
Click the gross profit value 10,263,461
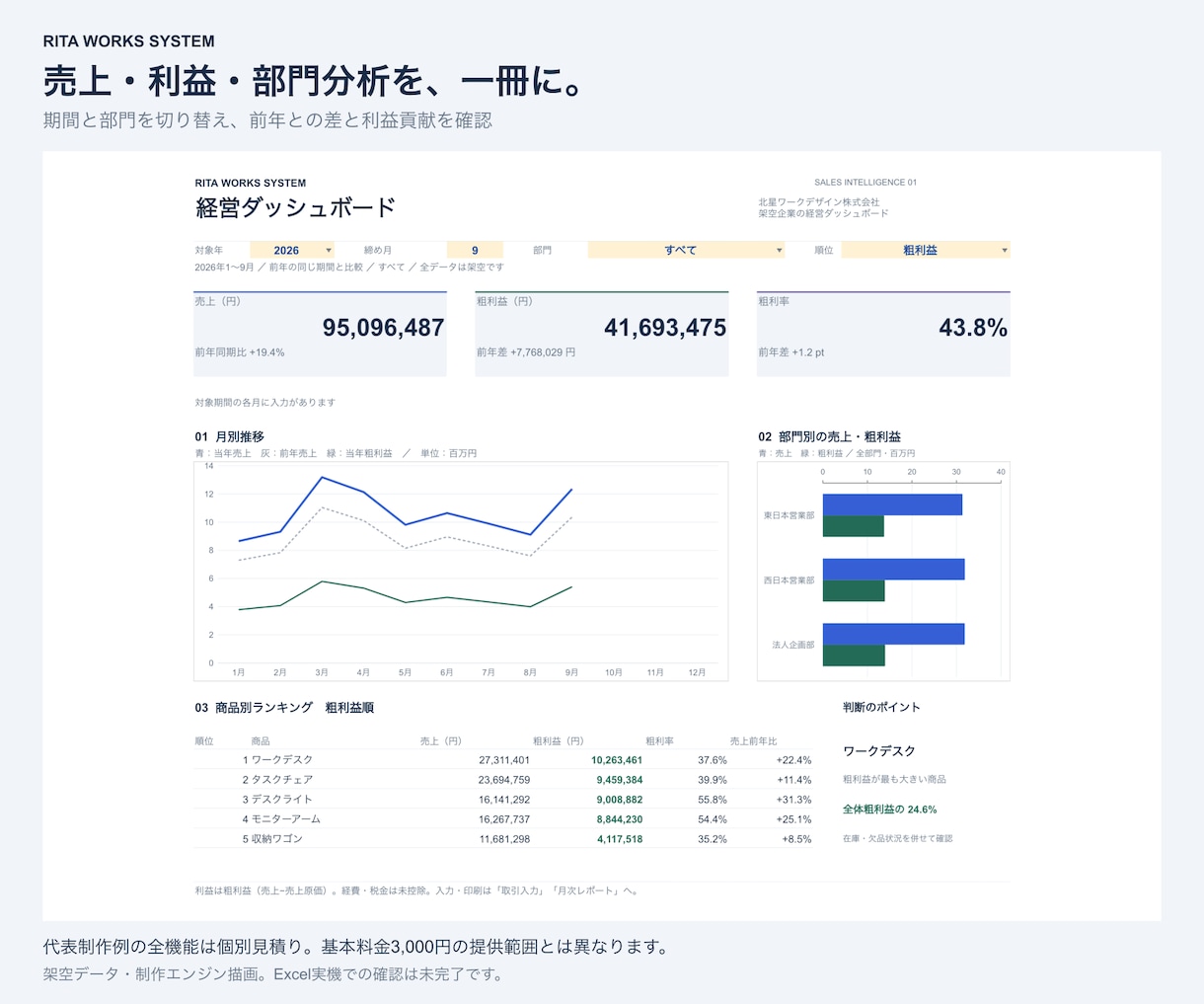coord(617,760)
